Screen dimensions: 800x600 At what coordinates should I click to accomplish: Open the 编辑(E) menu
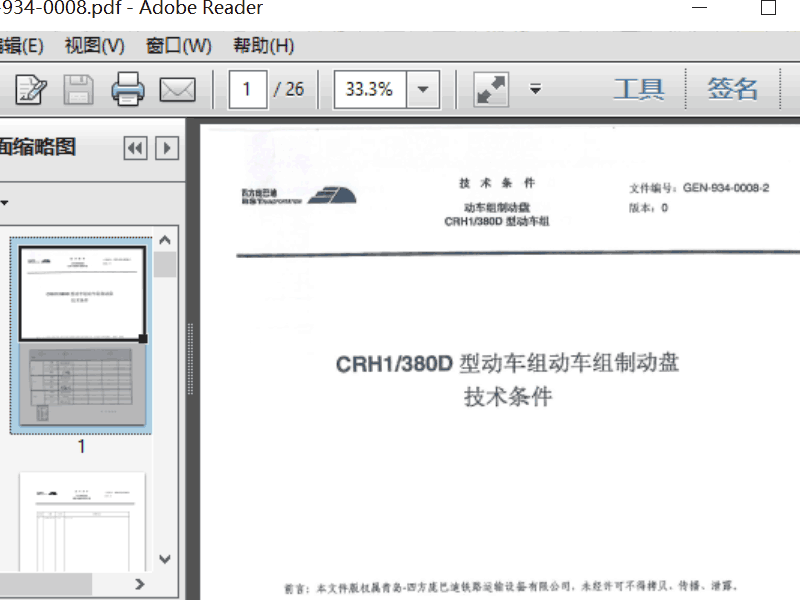click(21, 46)
